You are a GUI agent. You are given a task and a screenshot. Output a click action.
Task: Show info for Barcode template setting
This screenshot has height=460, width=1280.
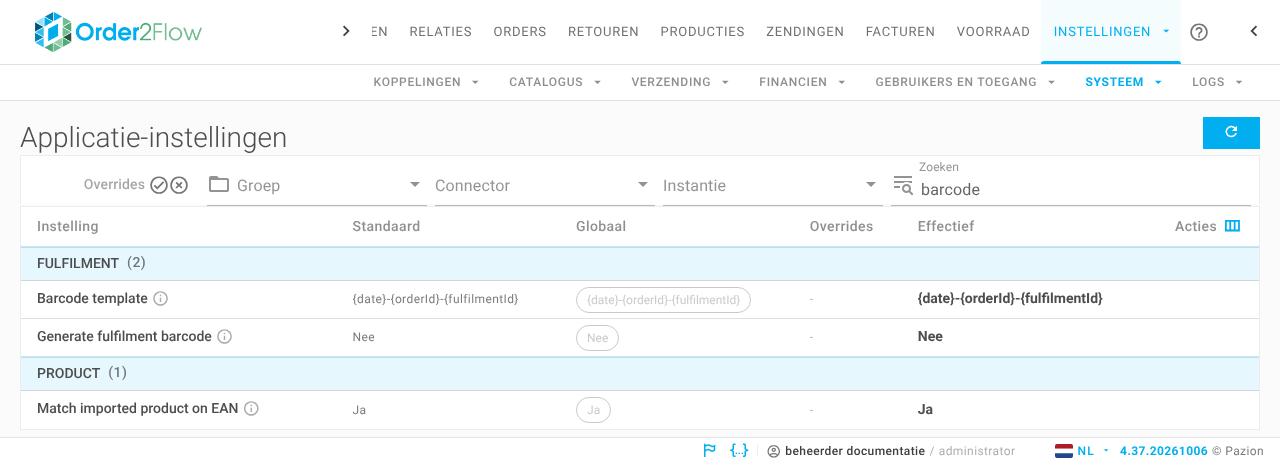(x=160, y=299)
